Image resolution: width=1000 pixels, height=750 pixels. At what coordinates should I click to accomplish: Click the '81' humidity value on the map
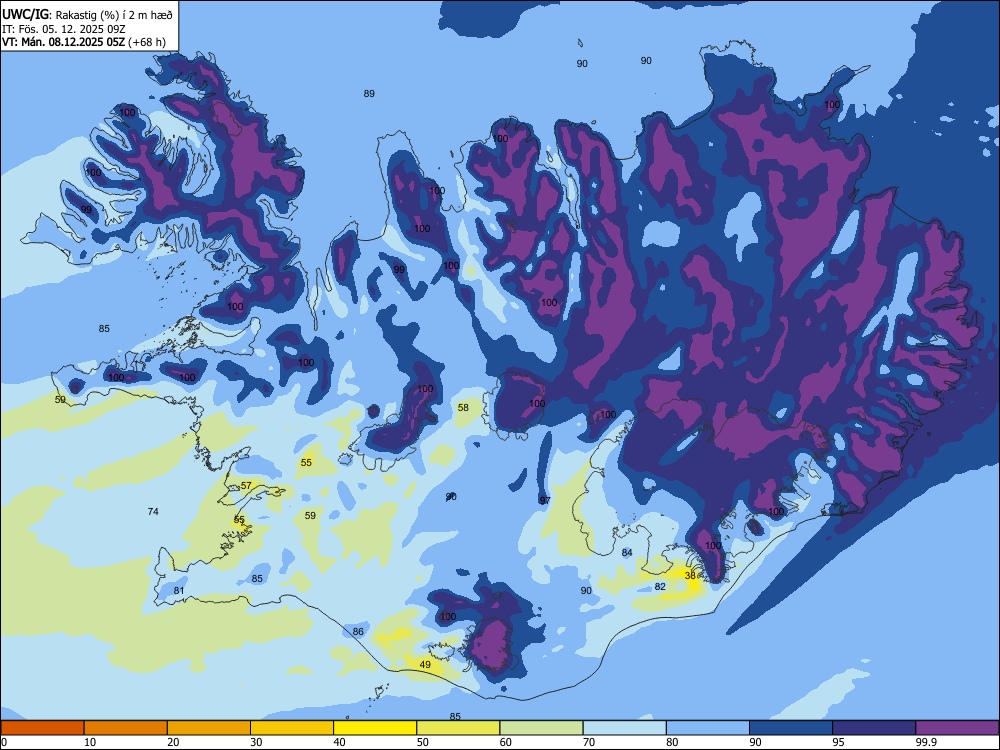[179, 591]
